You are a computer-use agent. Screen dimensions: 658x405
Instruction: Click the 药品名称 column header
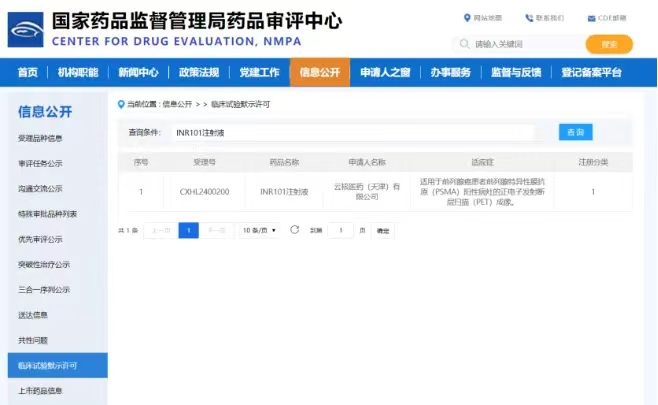284,162
